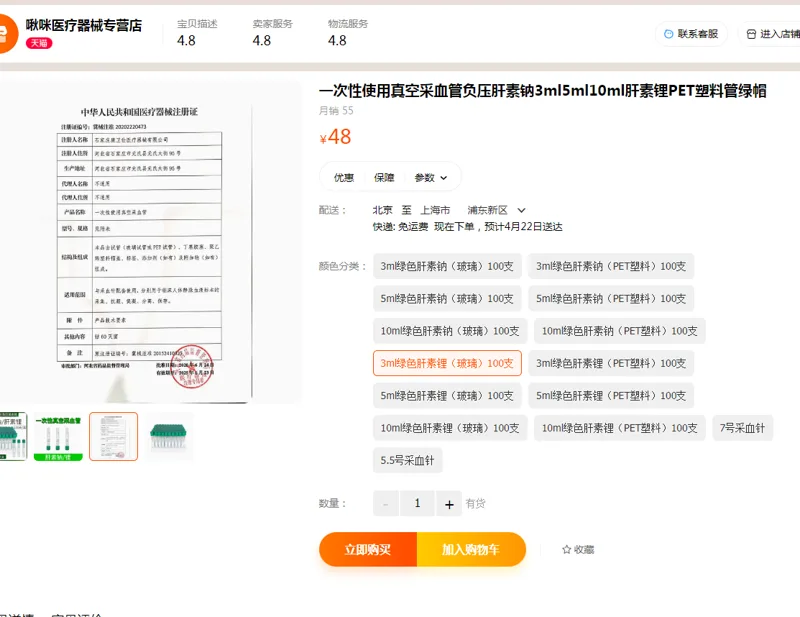Deselect highlighted 3ml绿色肝素锂（玻璃）100支 option

point(447,363)
